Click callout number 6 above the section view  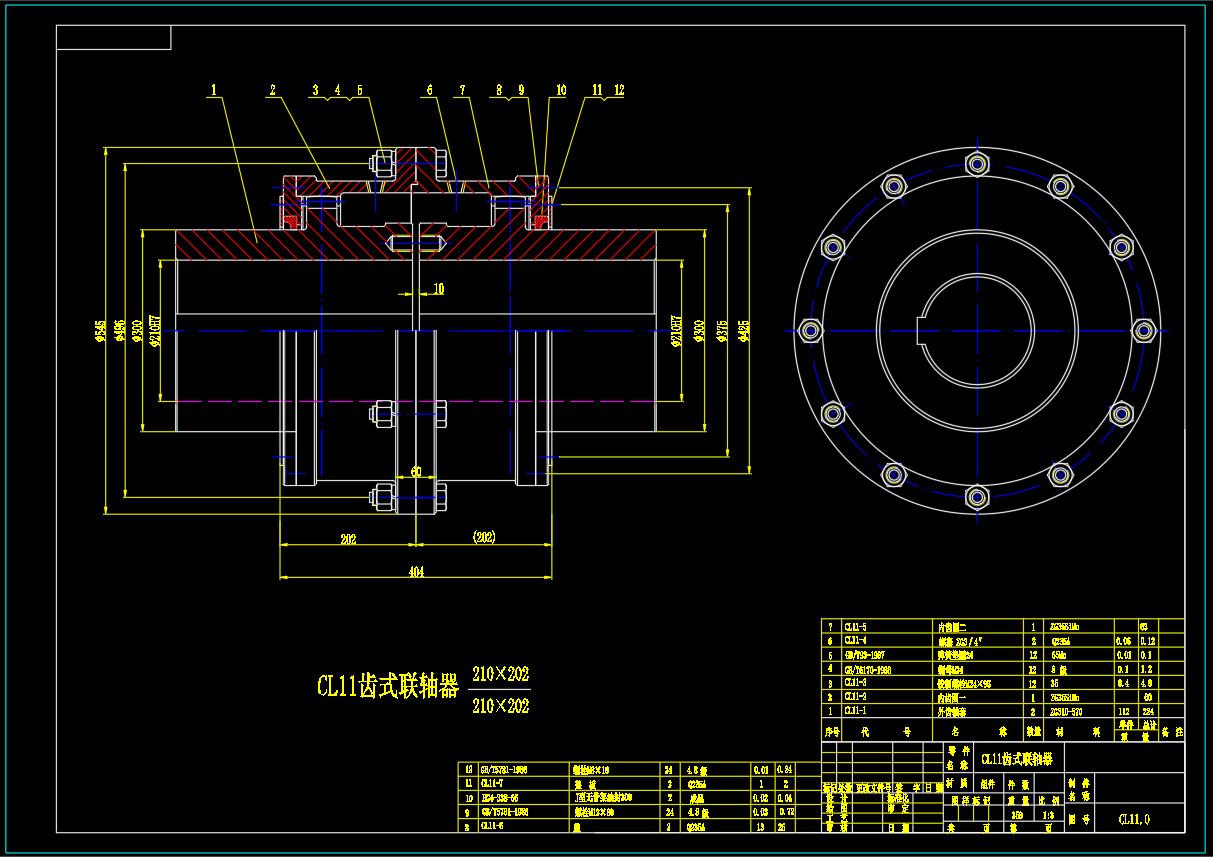pos(430,89)
